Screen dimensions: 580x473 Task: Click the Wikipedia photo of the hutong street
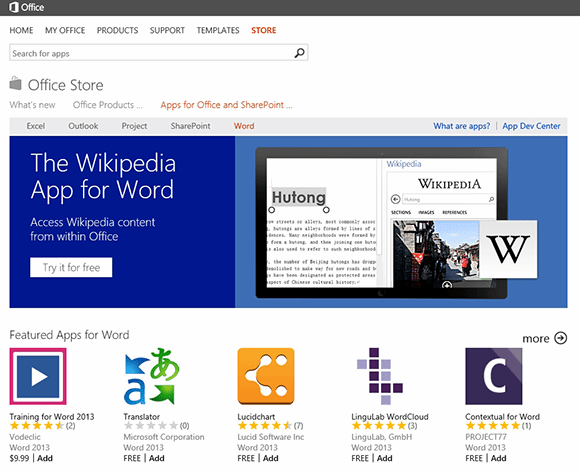pyautogui.click(x=436, y=254)
